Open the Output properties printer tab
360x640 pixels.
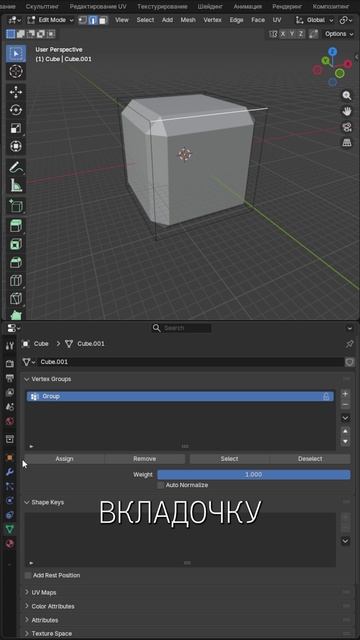point(9,378)
